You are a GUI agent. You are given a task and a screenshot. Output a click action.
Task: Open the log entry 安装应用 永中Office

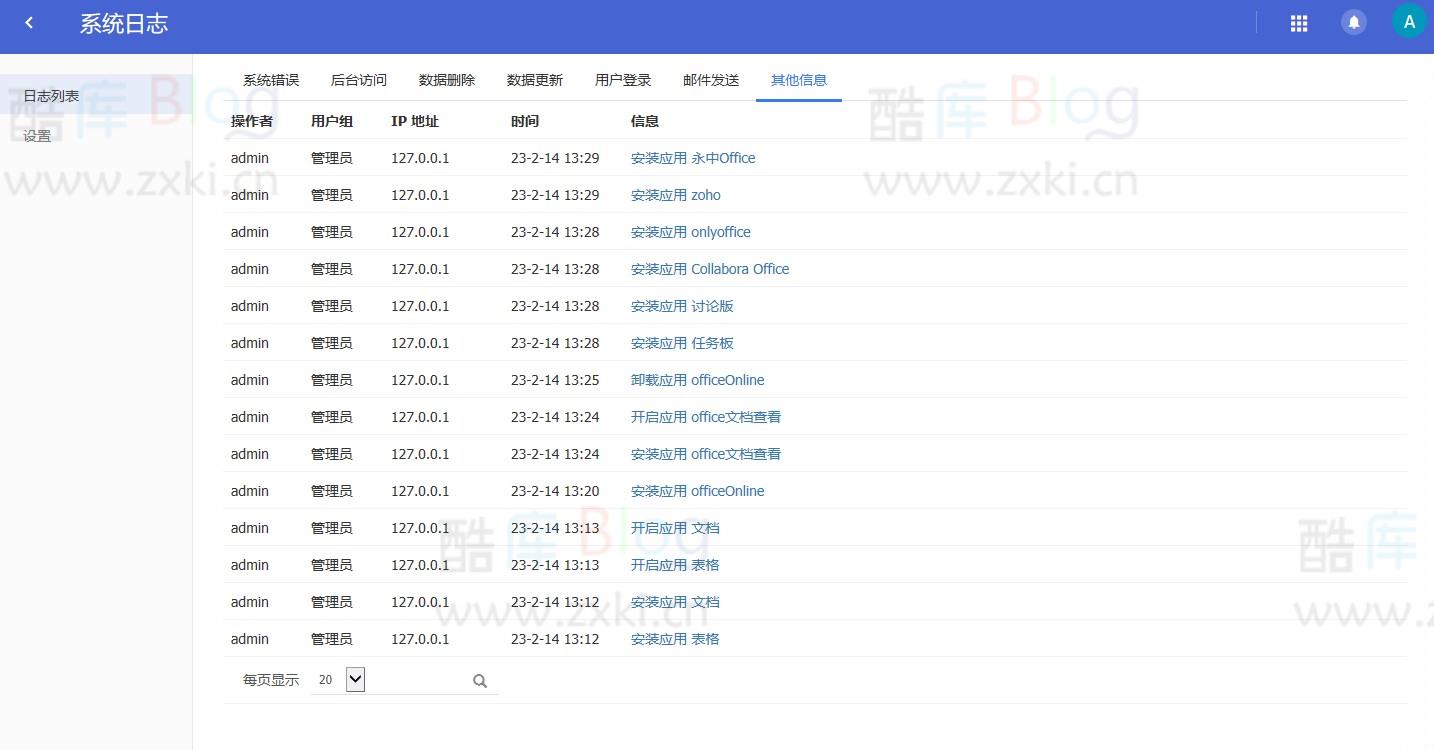pyautogui.click(x=692, y=158)
